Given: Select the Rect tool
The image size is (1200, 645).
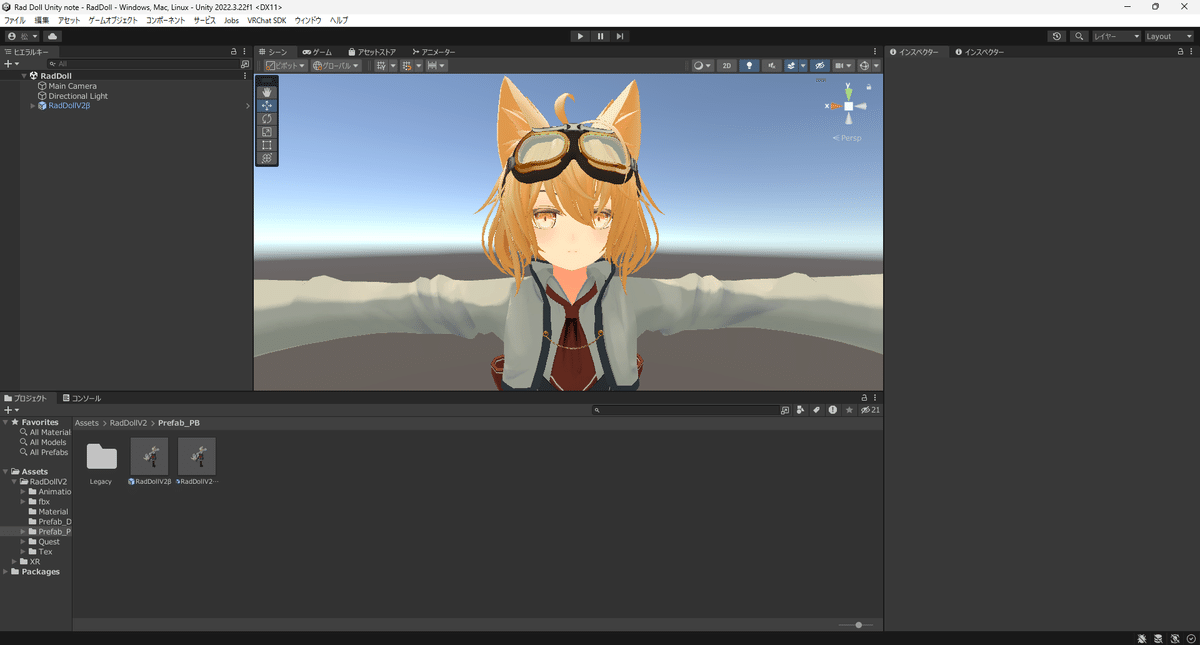Looking at the screenshot, I should (267, 145).
